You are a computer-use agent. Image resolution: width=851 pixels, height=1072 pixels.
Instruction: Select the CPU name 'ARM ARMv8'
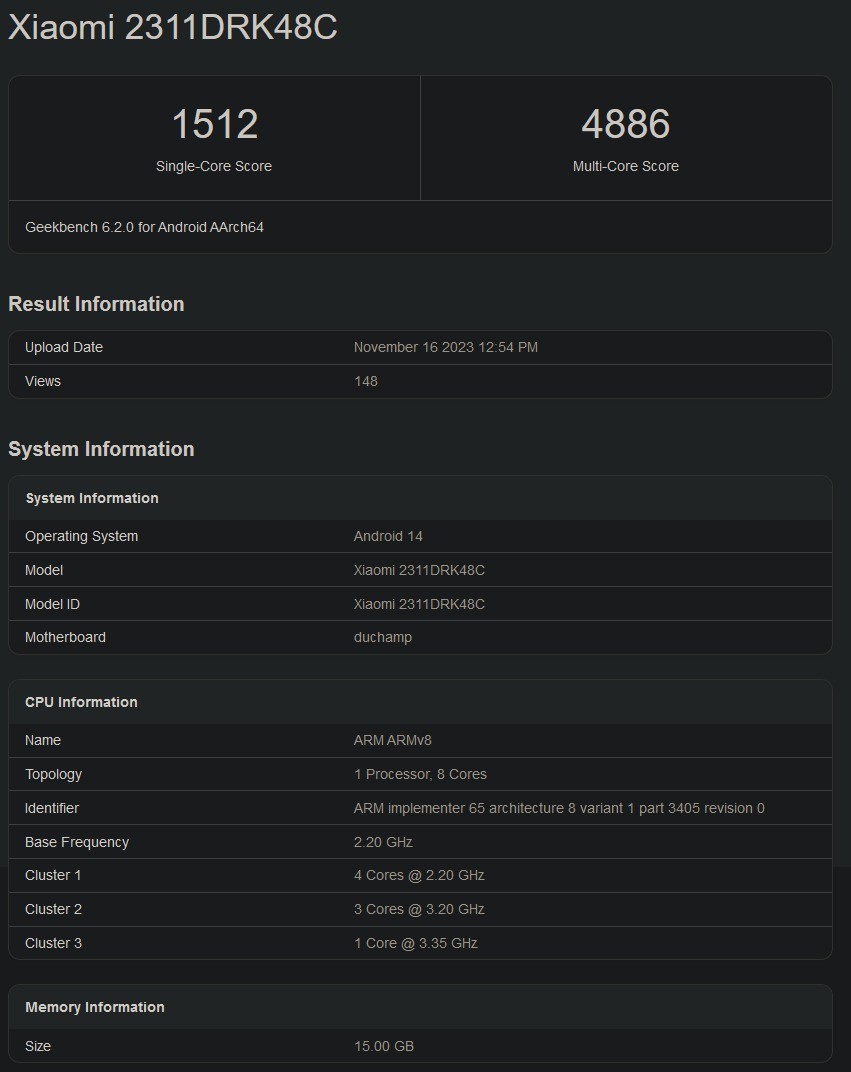(392, 740)
